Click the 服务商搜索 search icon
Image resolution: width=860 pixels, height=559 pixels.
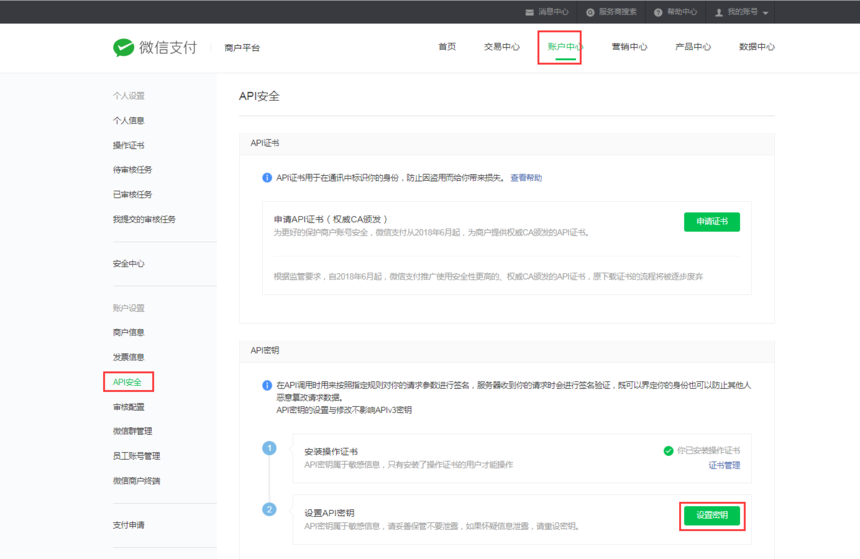click(590, 12)
